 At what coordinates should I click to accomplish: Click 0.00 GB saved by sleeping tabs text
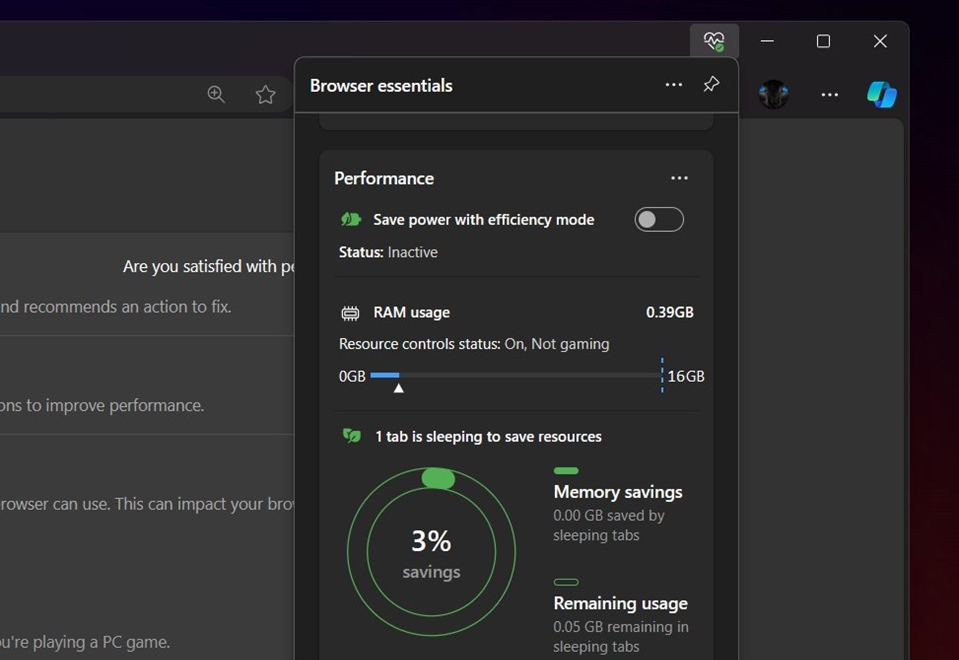[609, 525]
